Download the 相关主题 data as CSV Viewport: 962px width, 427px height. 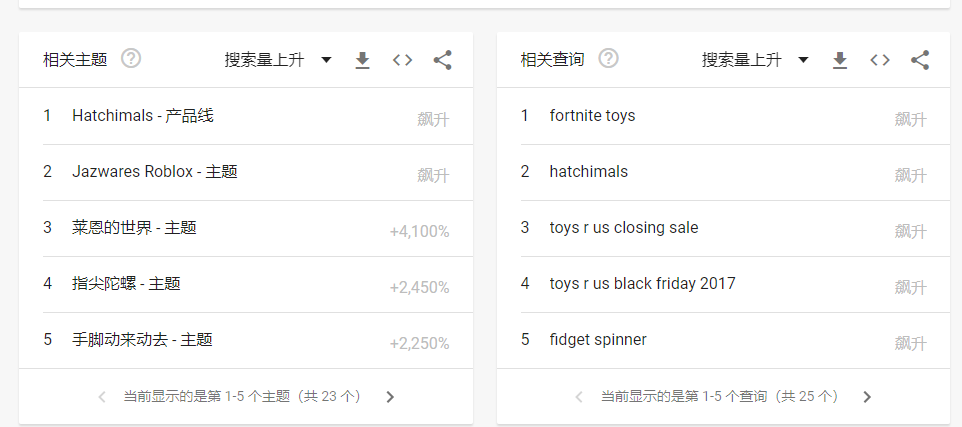pyautogui.click(x=363, y=60)
